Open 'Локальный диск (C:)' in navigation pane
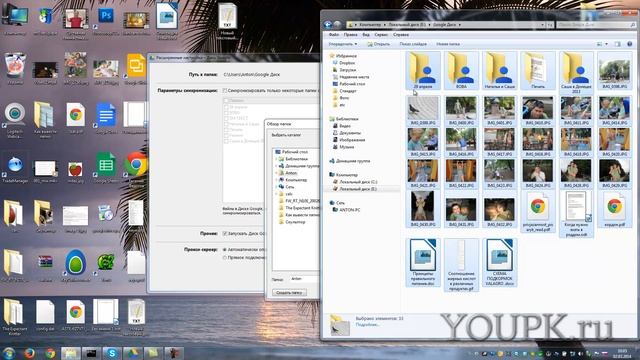This screenshot has width=640, height=360. pyautogui.click(x=355, y=182)
